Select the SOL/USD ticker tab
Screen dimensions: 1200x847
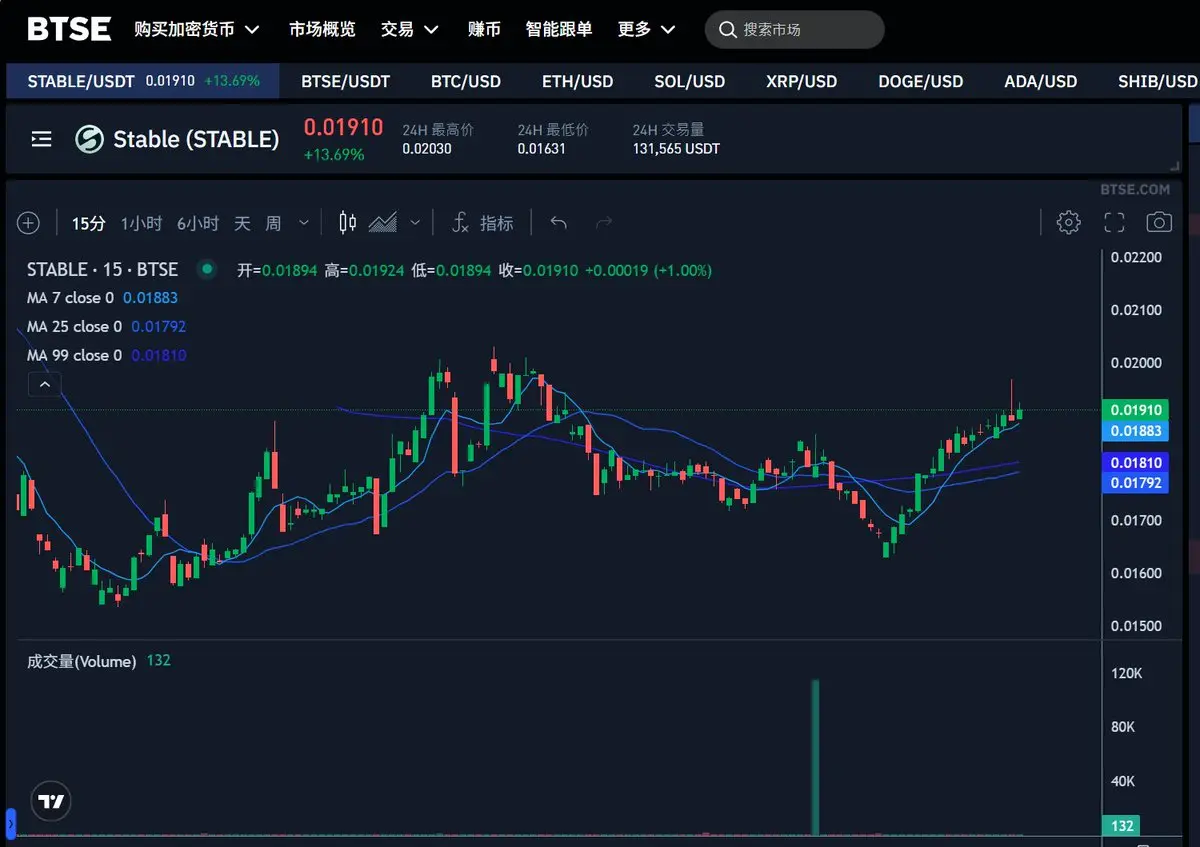(690, 81)
